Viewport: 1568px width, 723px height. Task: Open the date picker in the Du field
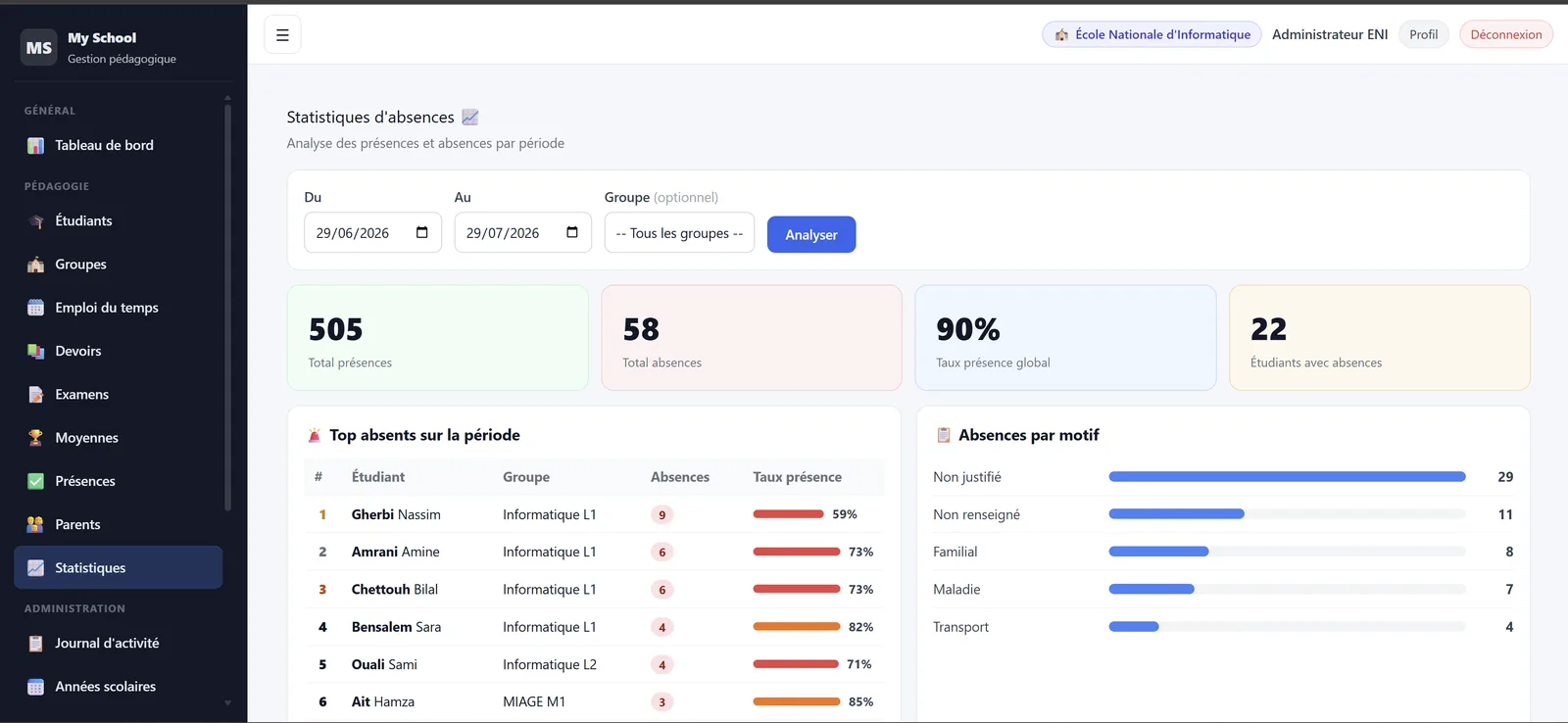point(422,233)
